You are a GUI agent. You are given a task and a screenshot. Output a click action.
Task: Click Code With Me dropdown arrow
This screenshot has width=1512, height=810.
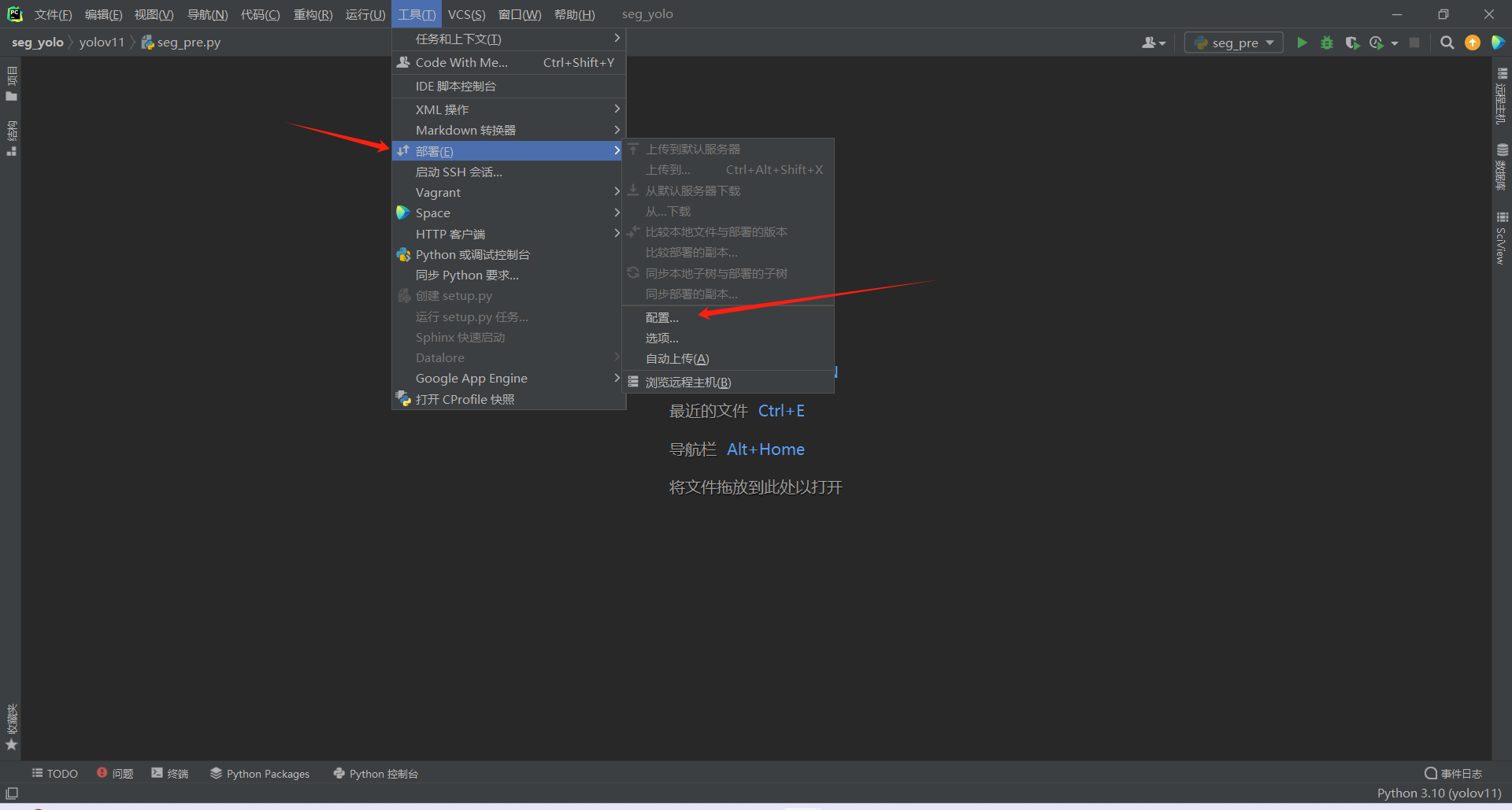tap(1162, 43)
